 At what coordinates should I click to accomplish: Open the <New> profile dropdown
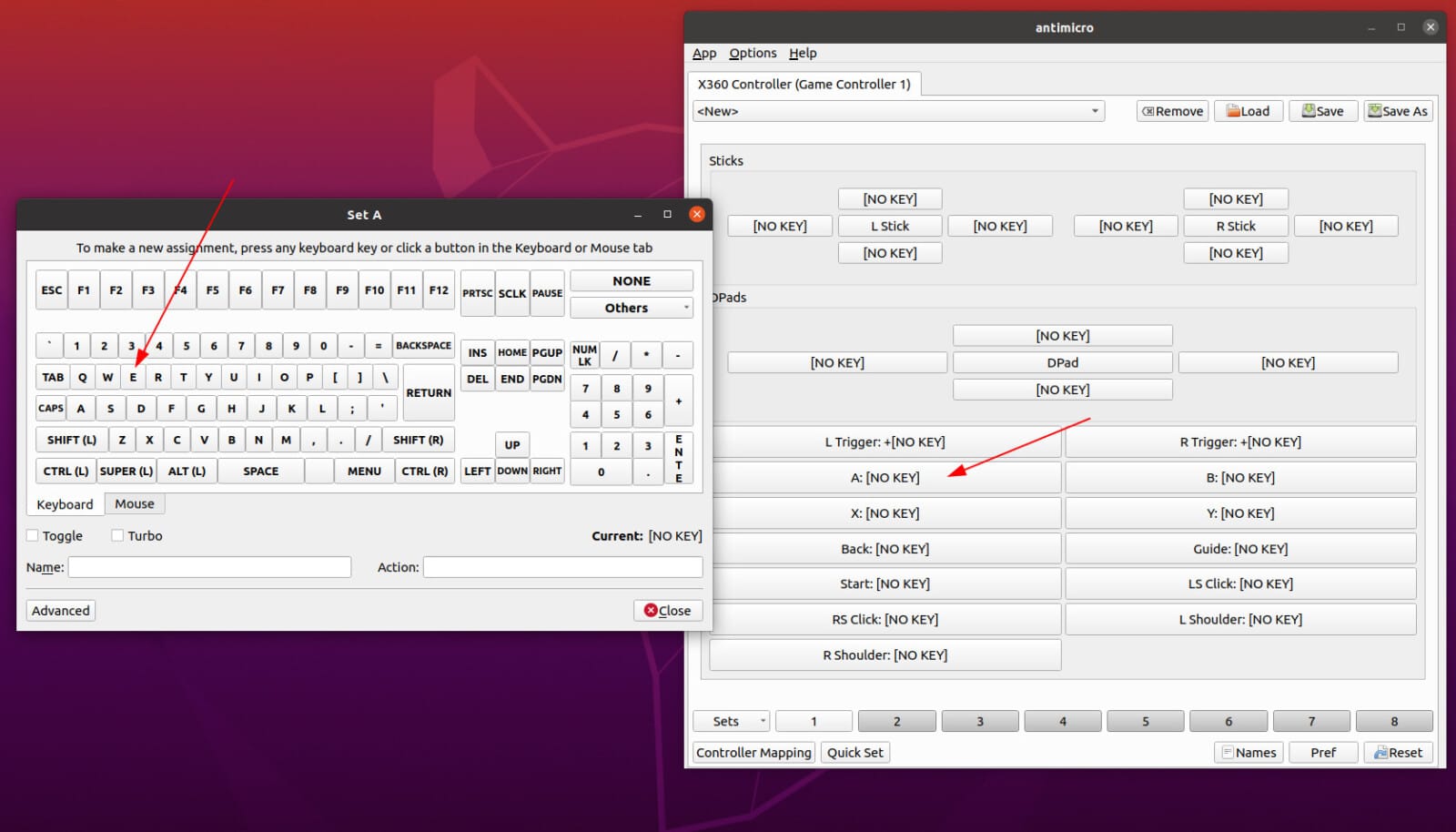point(899,110)
